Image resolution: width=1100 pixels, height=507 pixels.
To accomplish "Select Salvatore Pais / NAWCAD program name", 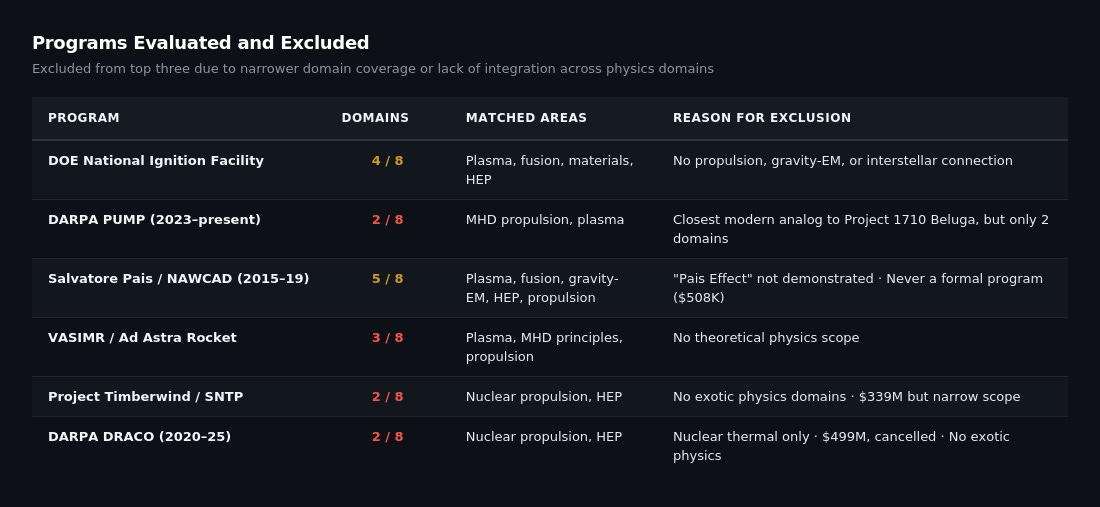I will pos(178,279).
